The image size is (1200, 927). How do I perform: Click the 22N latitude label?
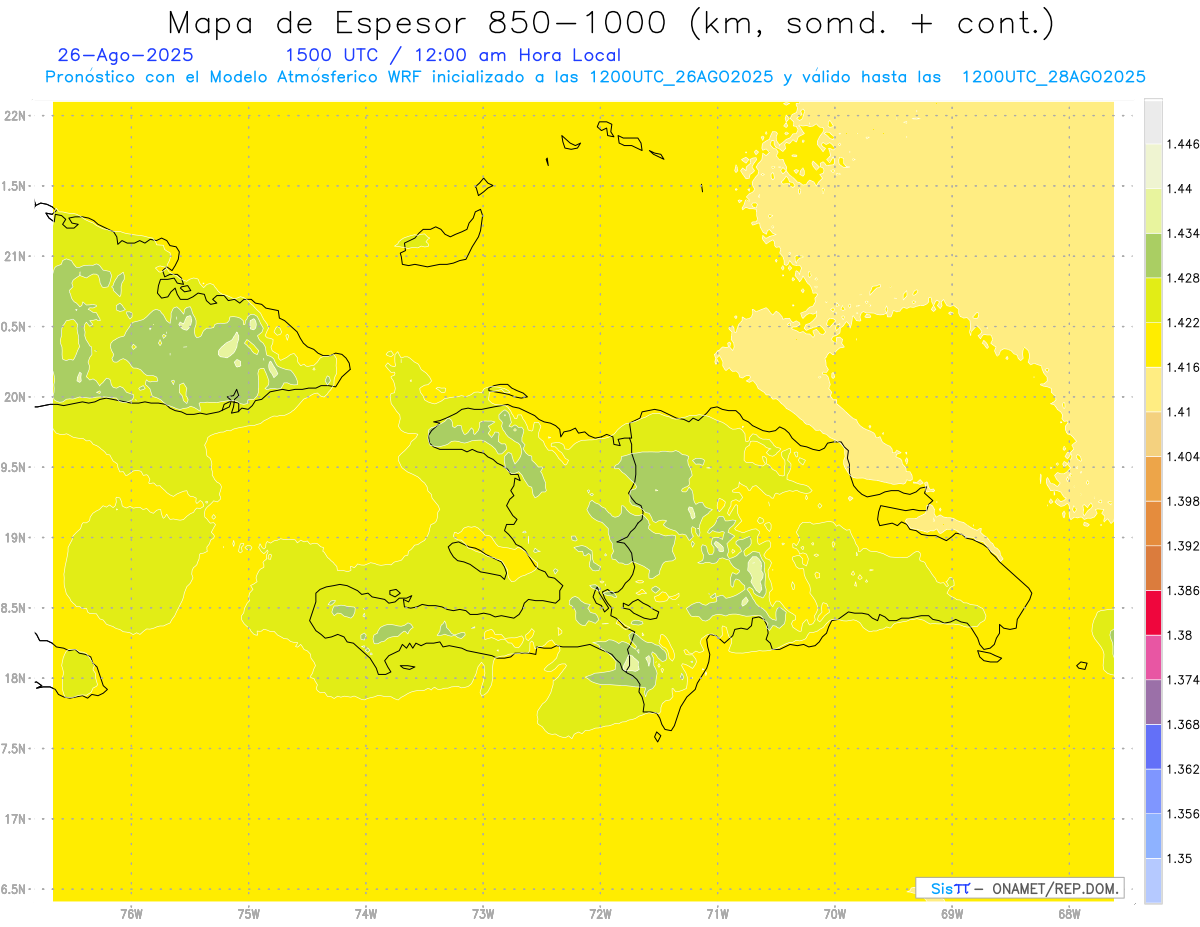tap(14, 116)
